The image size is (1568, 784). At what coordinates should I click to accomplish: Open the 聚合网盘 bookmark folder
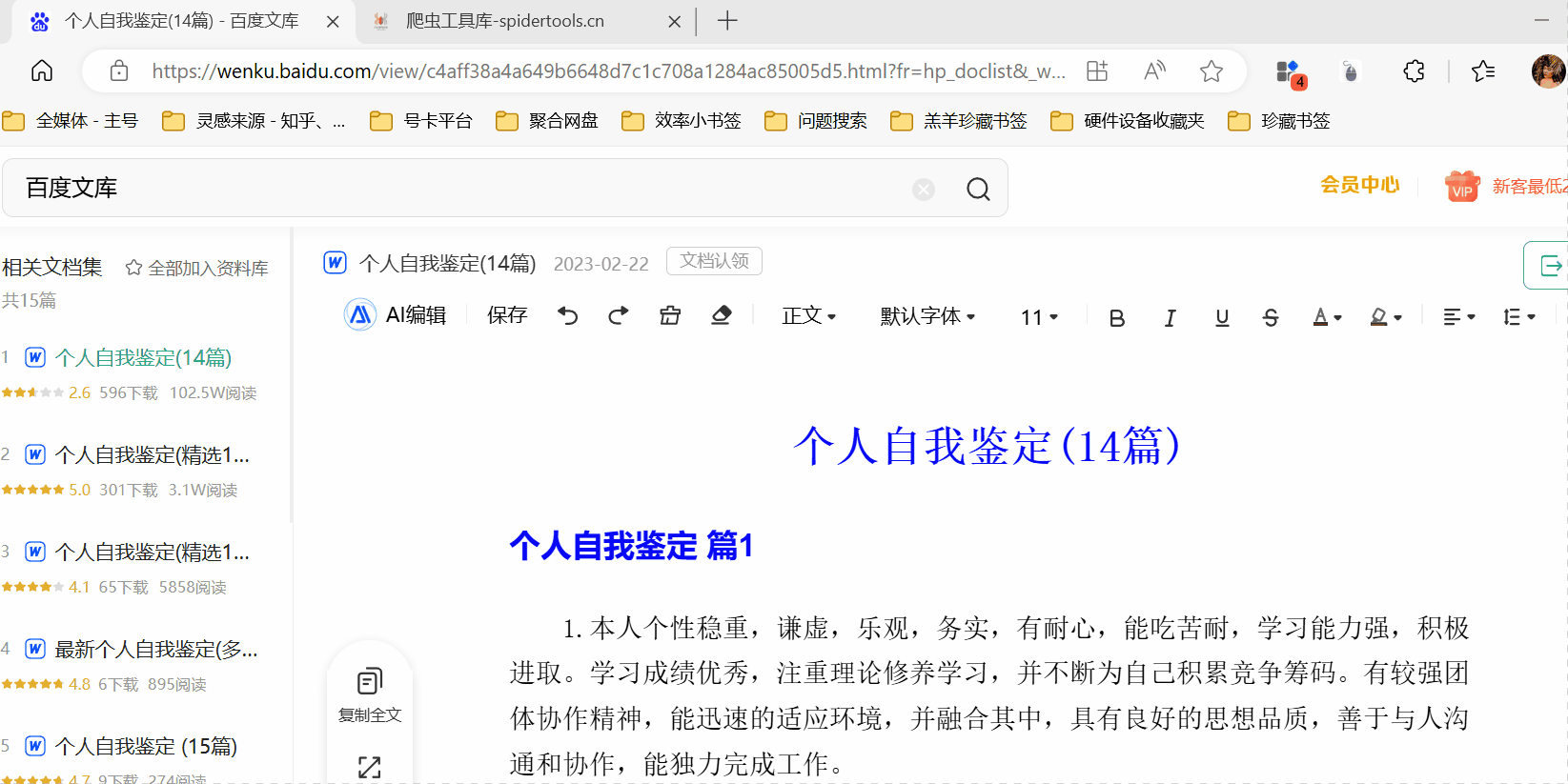coord(547,121)
